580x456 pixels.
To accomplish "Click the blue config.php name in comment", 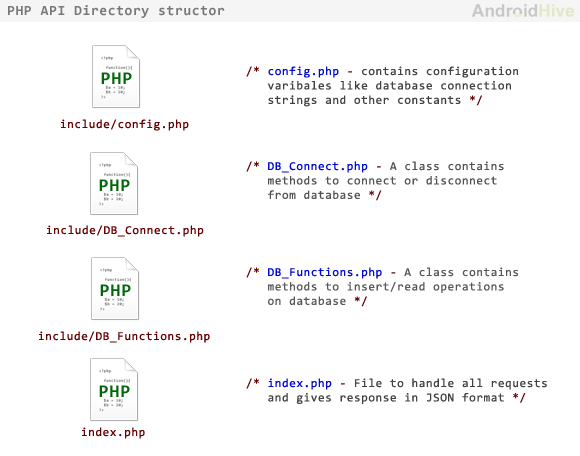I will pos(303,71).
